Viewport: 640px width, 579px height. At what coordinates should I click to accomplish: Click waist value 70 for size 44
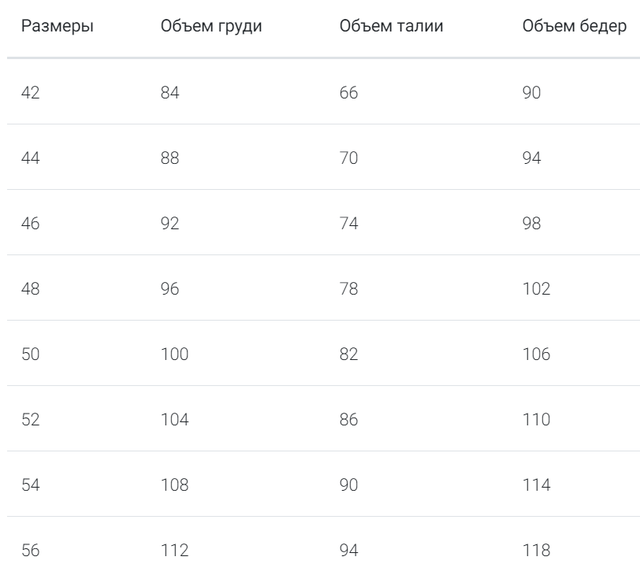348,158
